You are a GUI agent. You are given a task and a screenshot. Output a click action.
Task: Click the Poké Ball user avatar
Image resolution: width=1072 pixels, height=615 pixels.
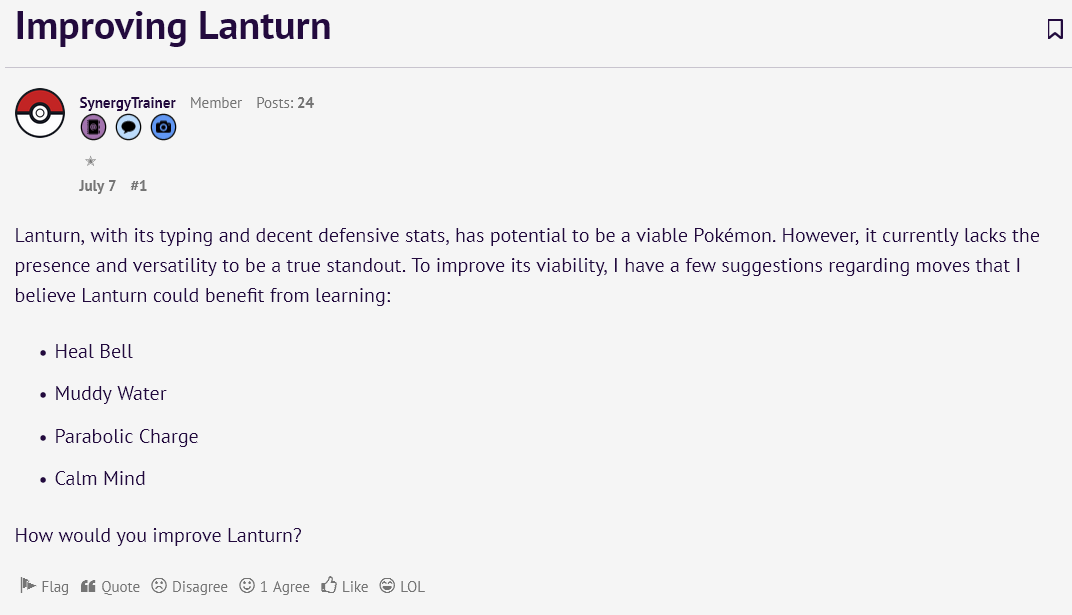click(40, 113)
